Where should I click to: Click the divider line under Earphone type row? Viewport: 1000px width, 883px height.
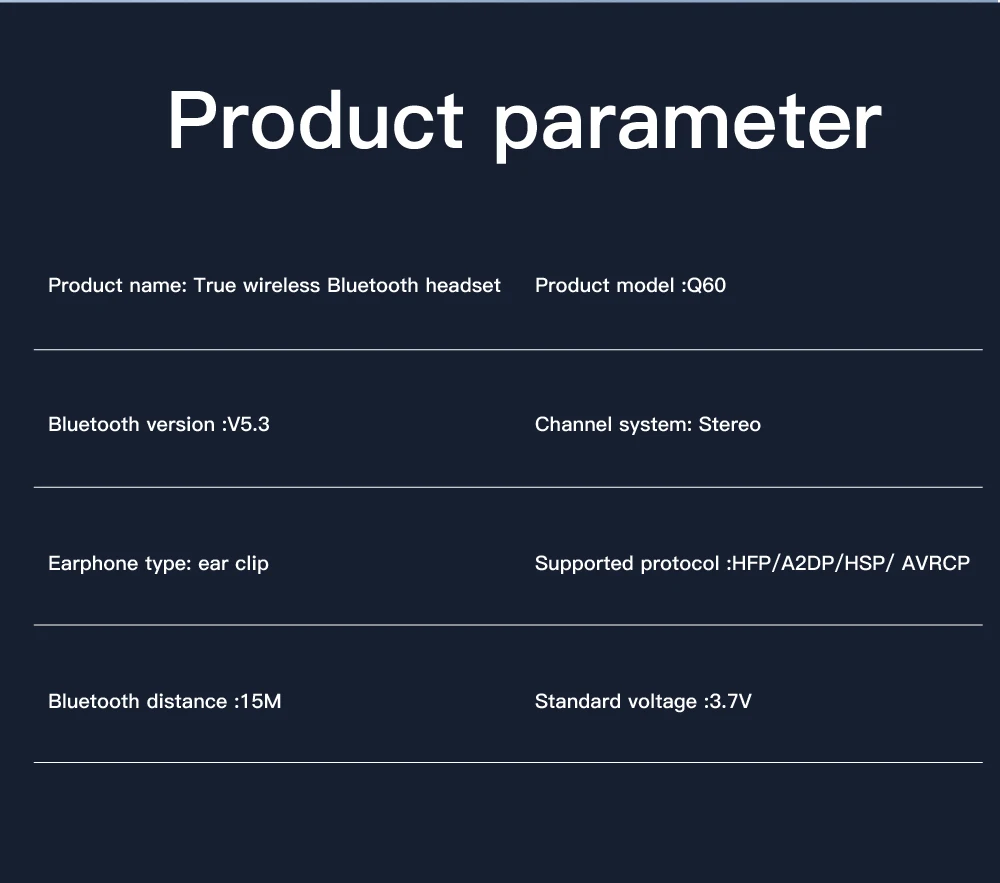click(x=508, y=625)
